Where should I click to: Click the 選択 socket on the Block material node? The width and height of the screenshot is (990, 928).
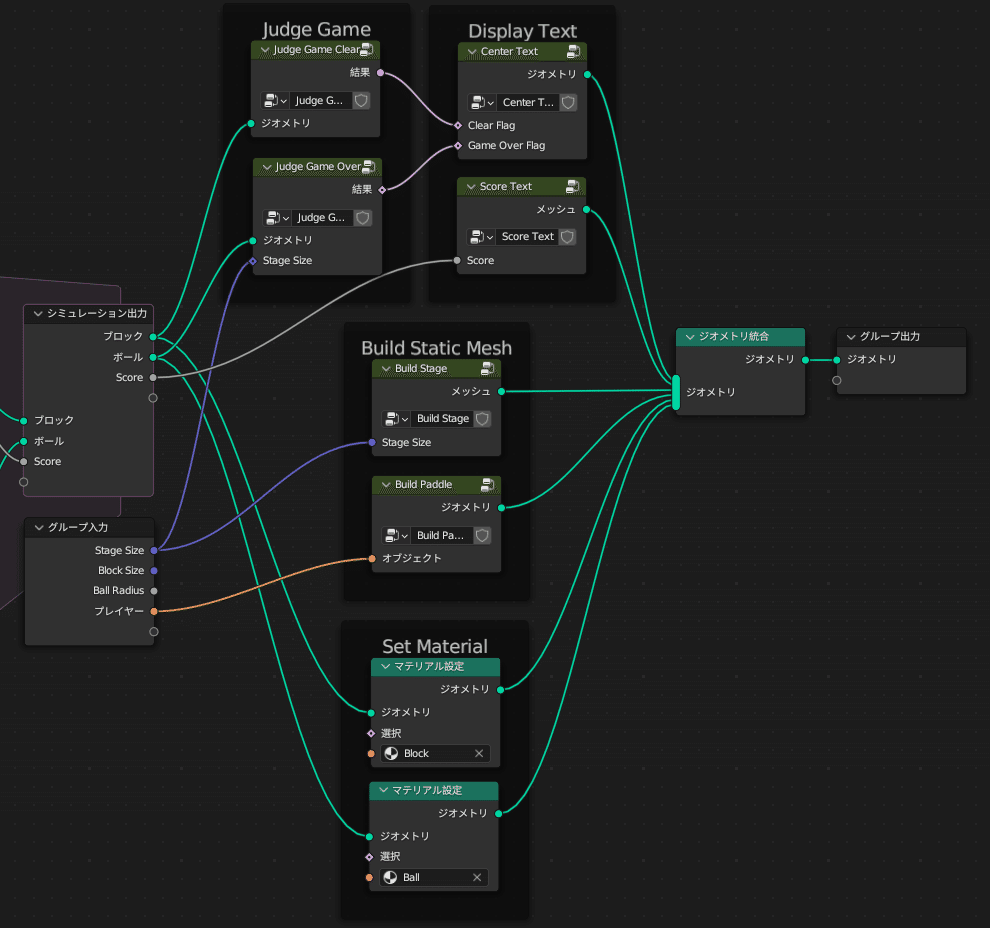371,733
